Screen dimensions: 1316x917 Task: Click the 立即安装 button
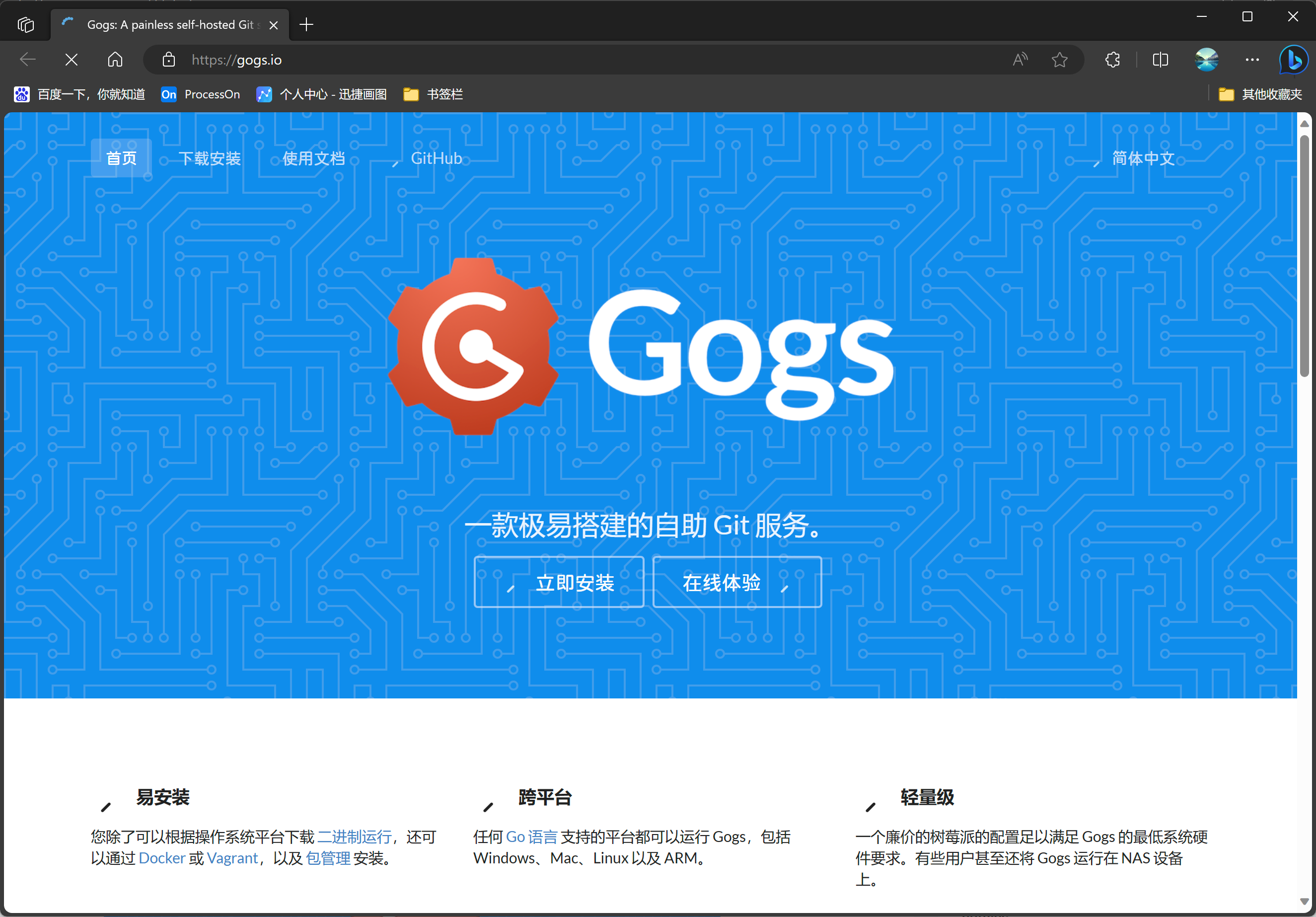[x=559, y=582]
